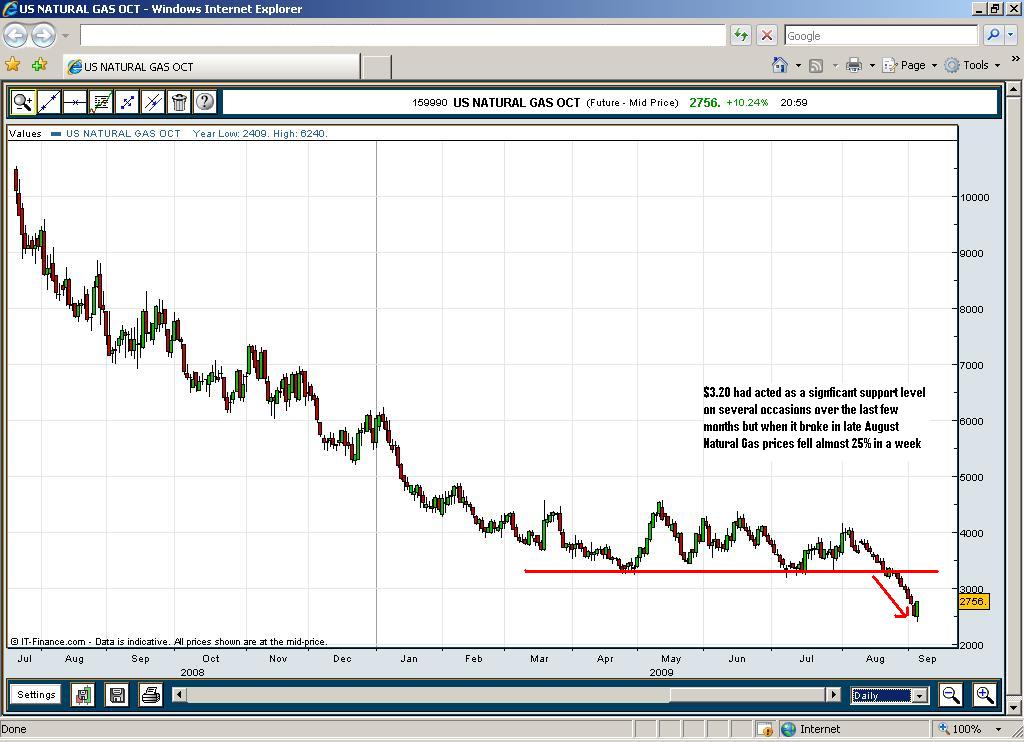The image size is (1024, 742).
Task: Open the Tools menu dropdown
Action: click(981, 65)
